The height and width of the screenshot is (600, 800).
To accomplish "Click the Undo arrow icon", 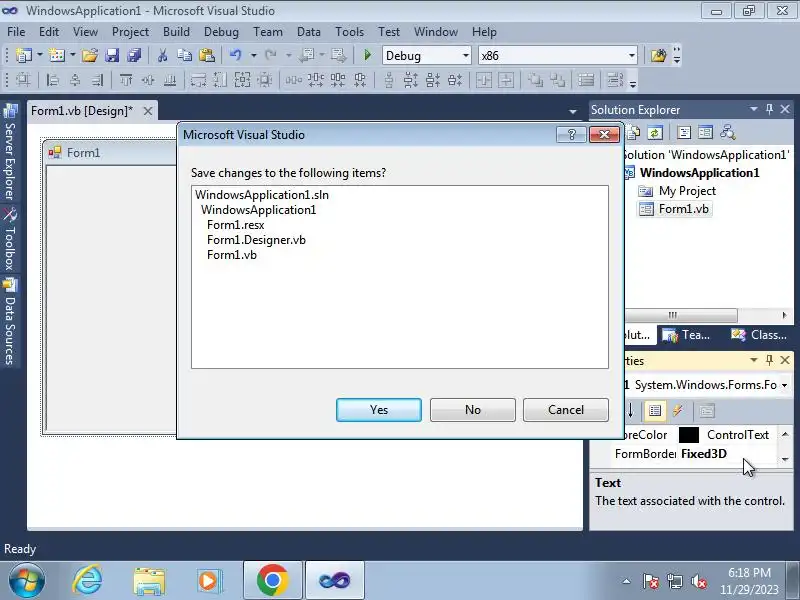I will pos(235,55).
